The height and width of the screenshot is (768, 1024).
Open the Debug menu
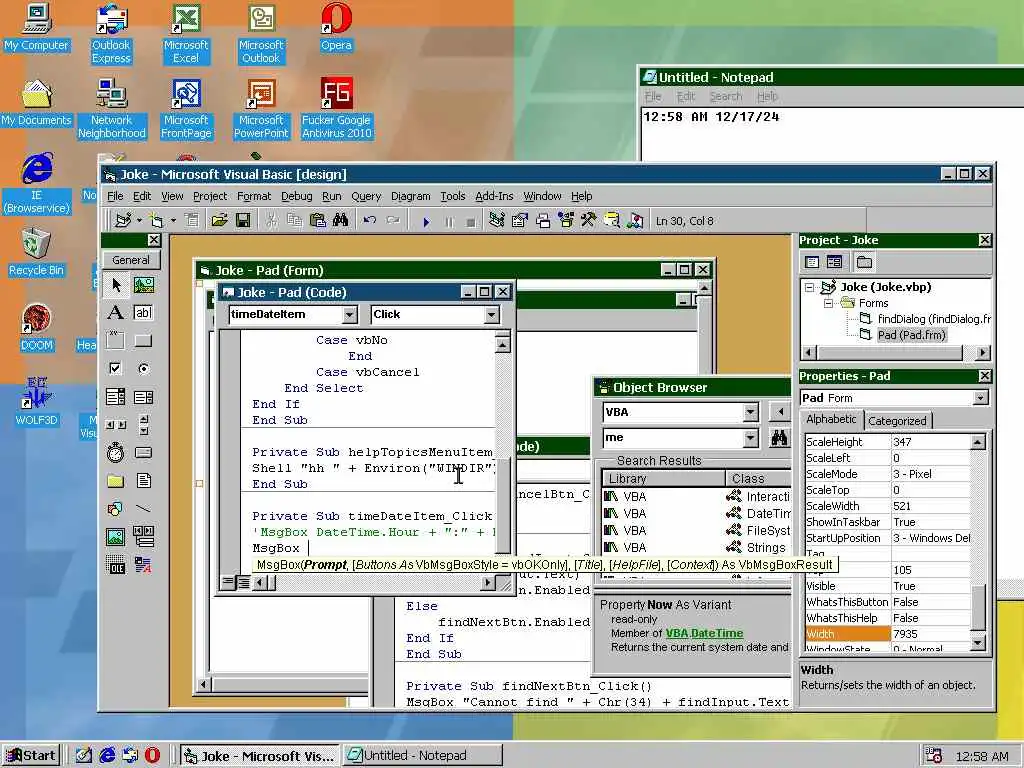pyautogui.click(x=296, y=196)
